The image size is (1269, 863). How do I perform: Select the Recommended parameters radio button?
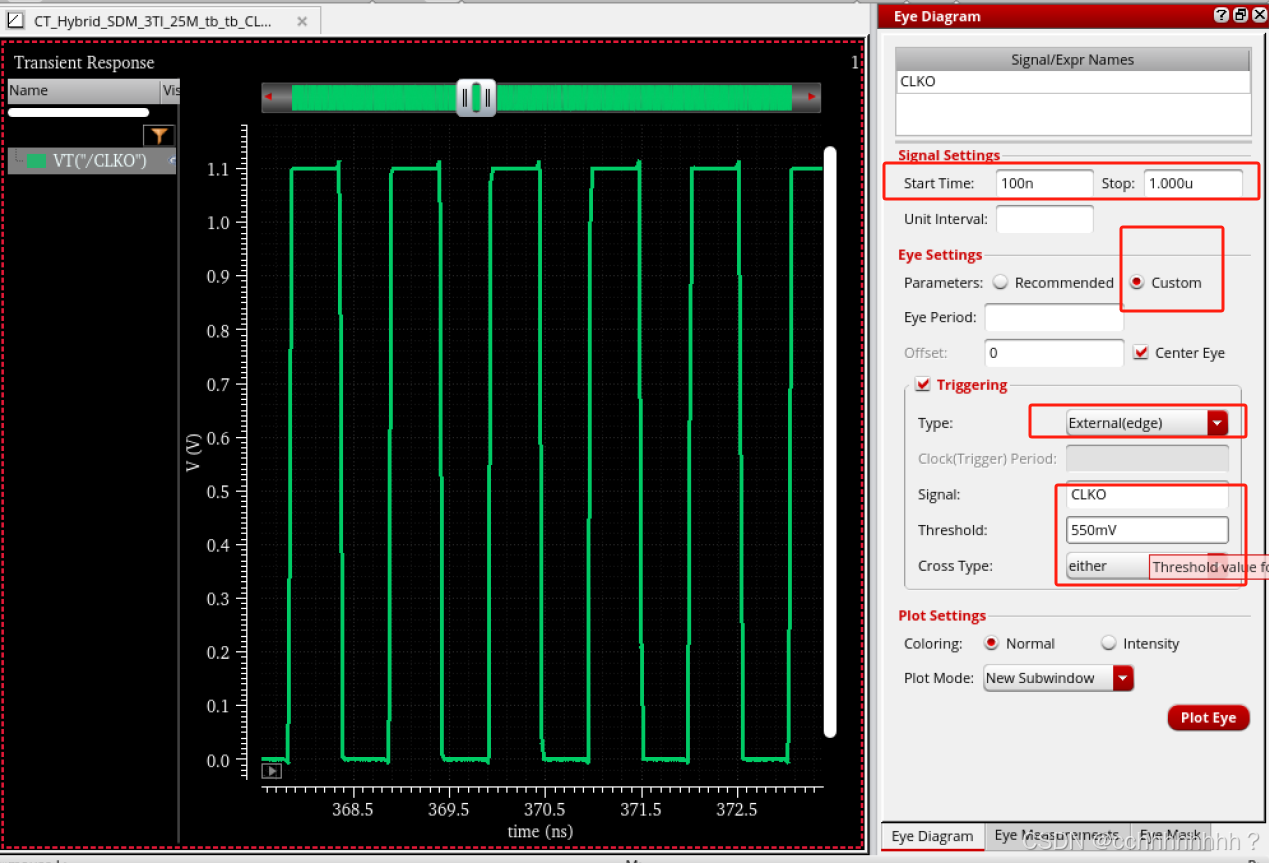pyautogui.click(x=1000, y=283)
